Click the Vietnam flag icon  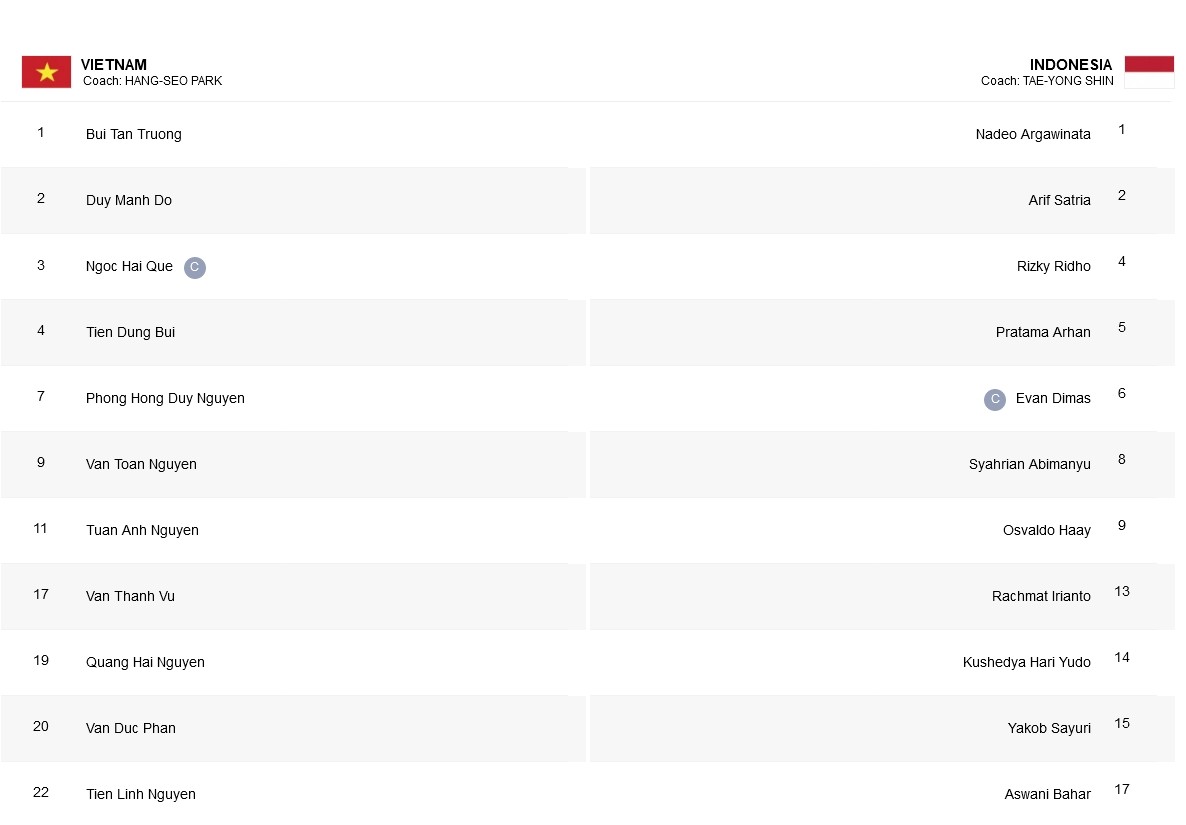[x=46, y=72]
